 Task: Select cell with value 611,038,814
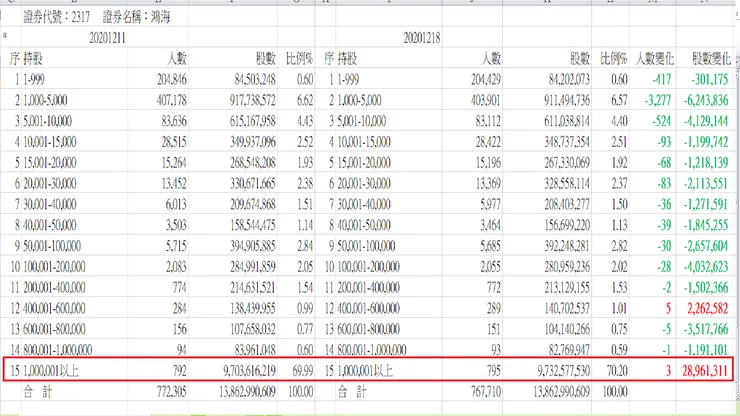tap(567, 121)
